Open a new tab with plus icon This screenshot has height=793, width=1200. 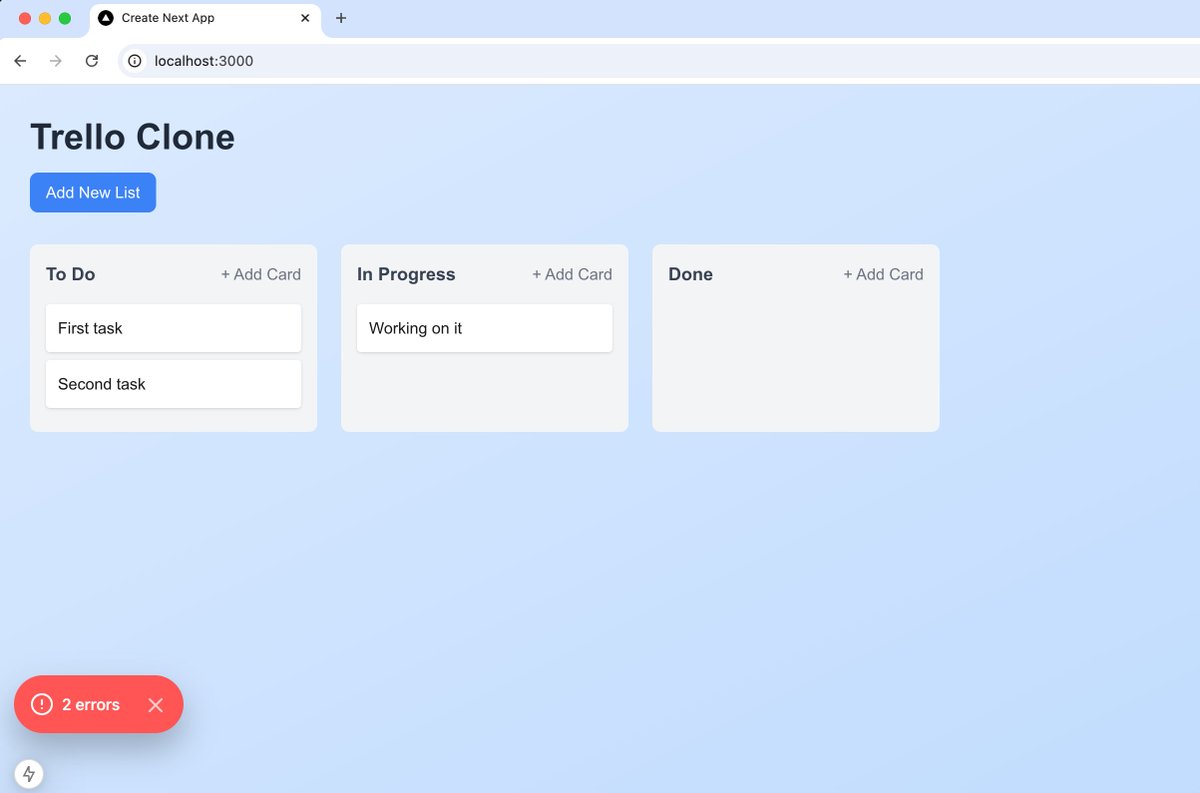coord(341,18)
